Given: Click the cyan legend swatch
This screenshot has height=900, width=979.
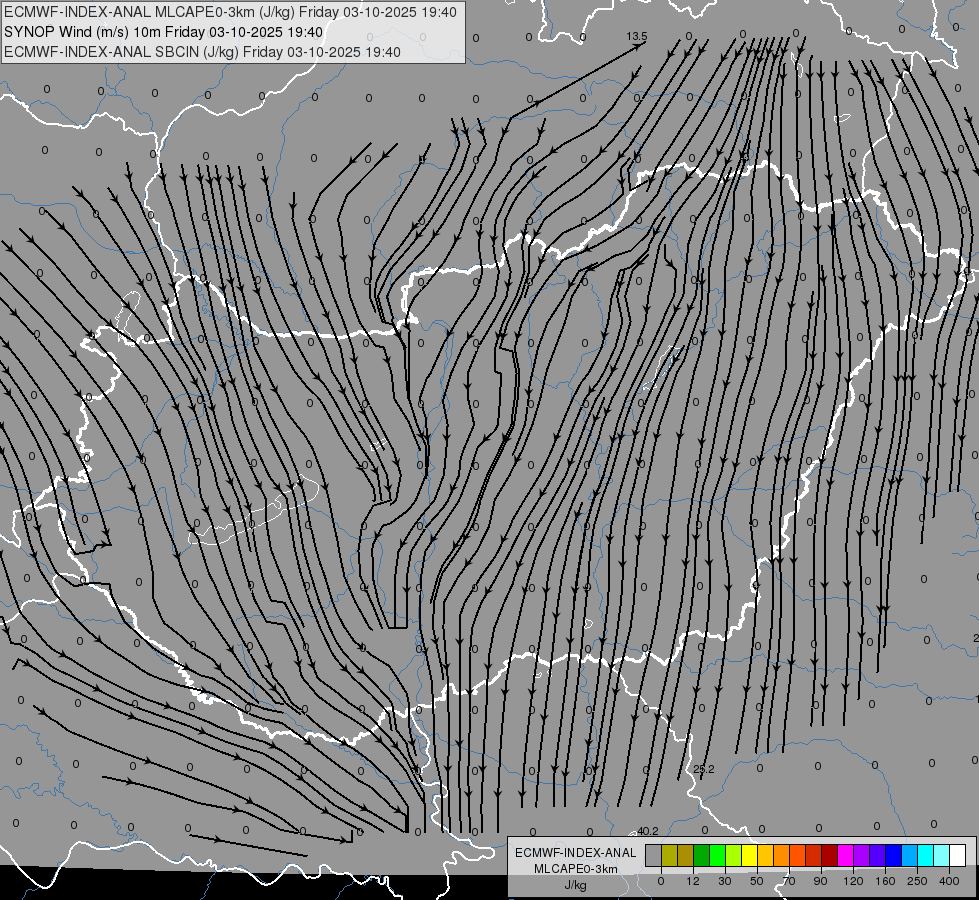Looking at the screenshot, I should [925, 855].
